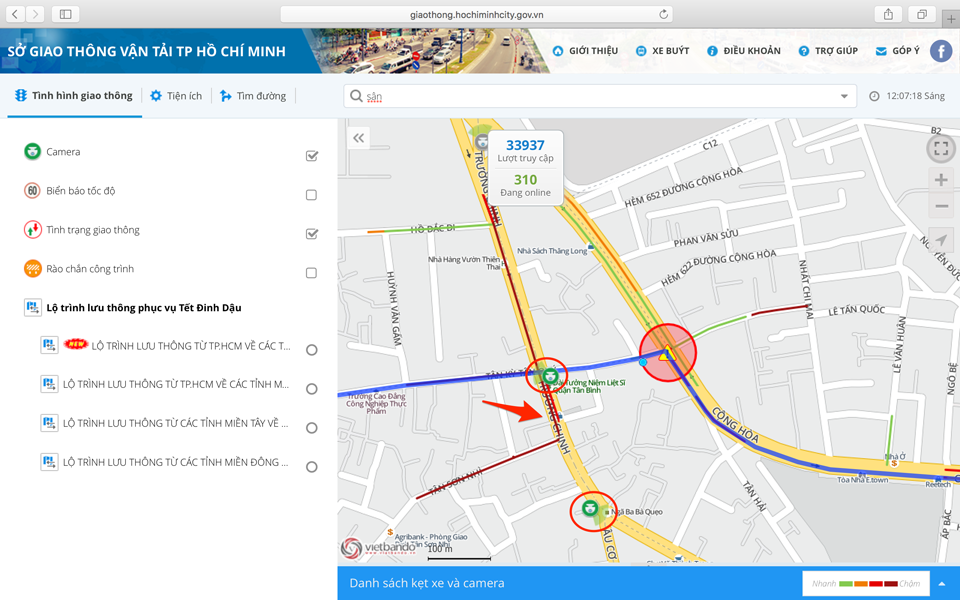
Task: Click the Vietbando logo on the map
Action: point(380,547)
